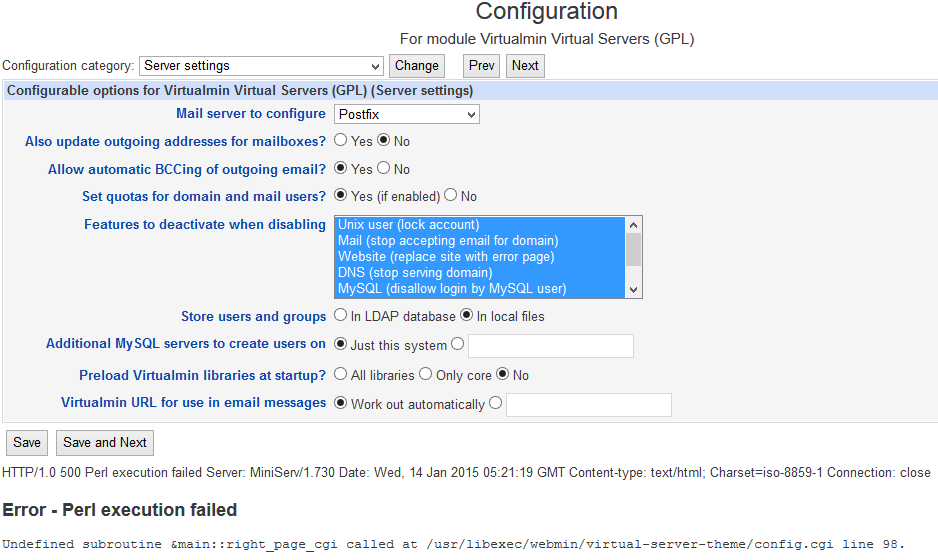This screenshot has height=560, width=938.
Task: Click the Save and Next button
Action: (x=105, y=443)
